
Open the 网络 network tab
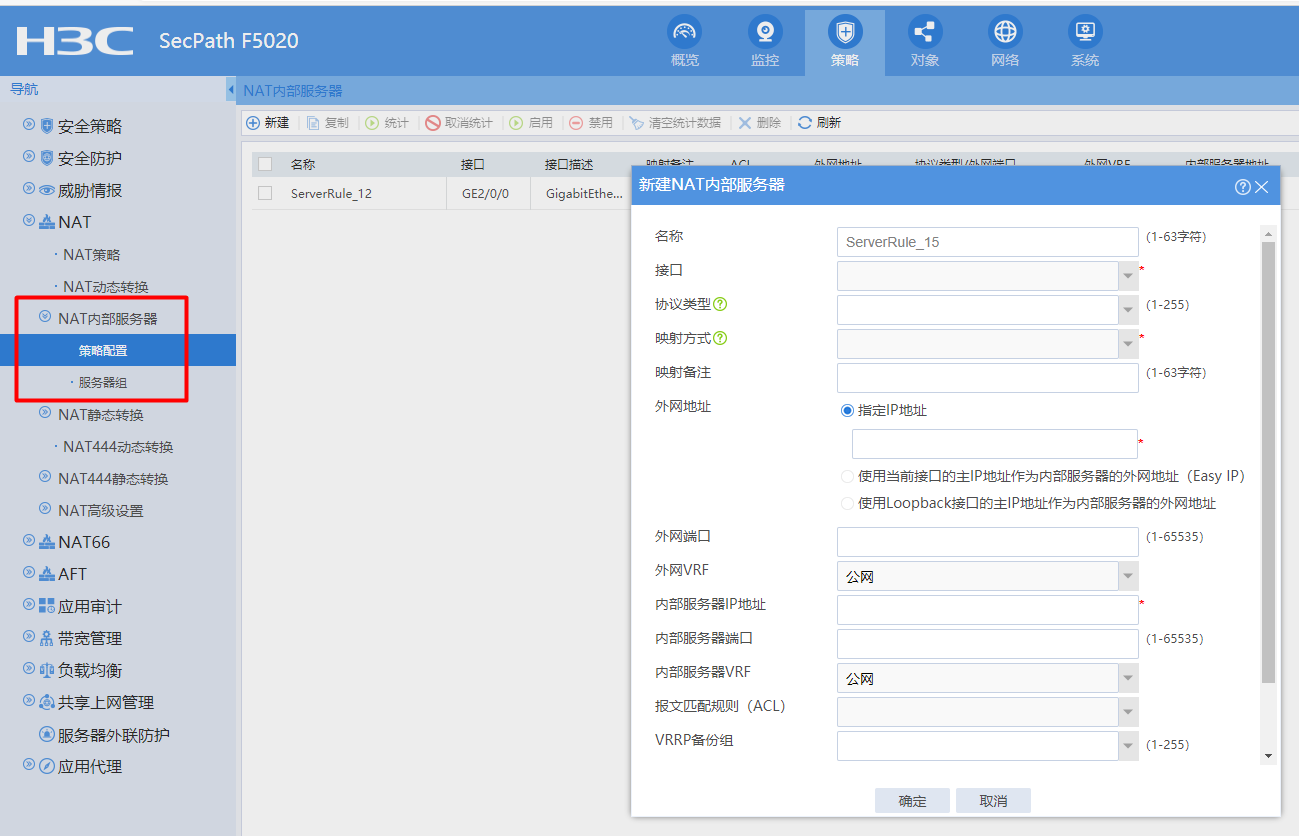click(x=1005, y=43)
